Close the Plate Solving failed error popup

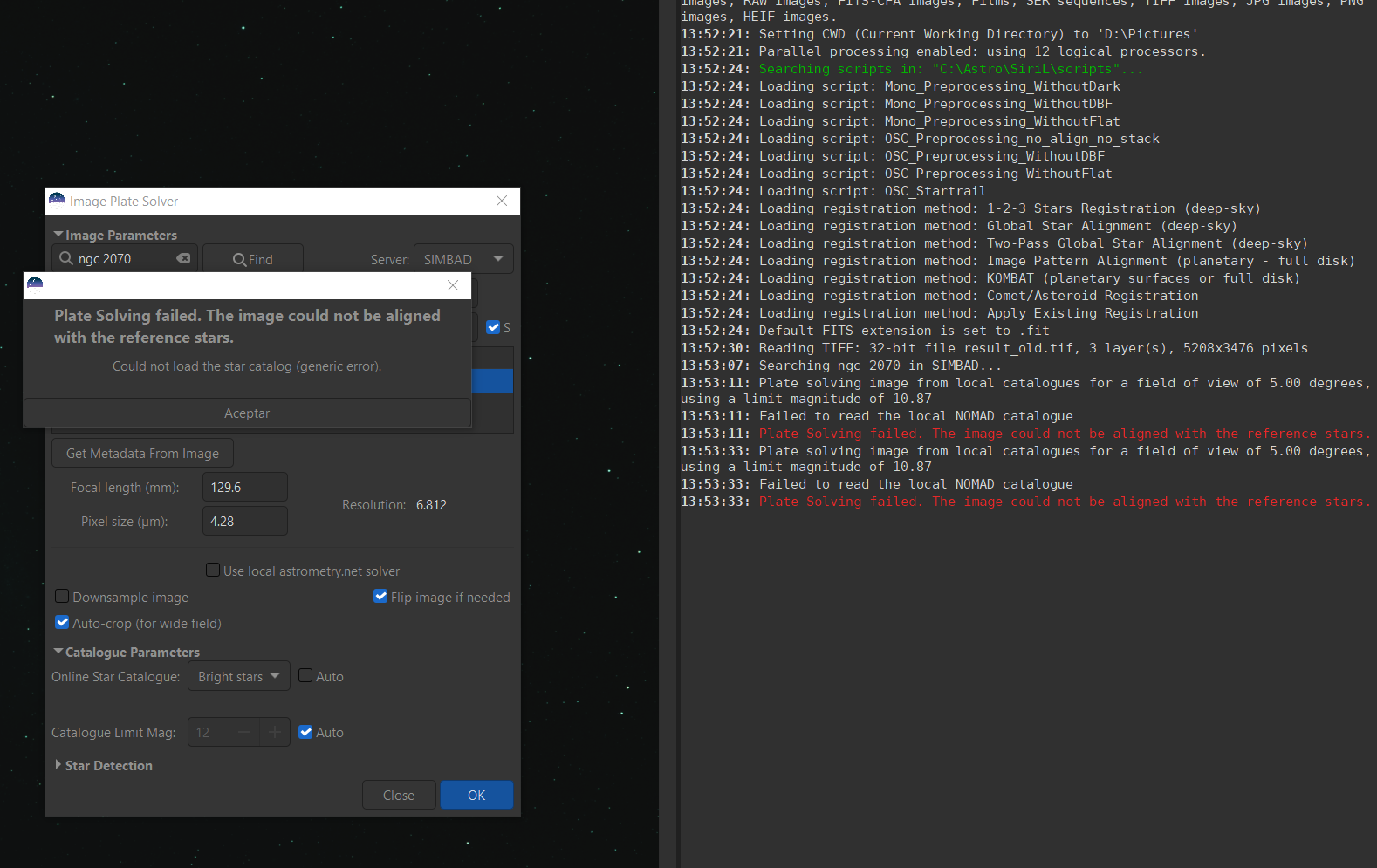point(452,285)
